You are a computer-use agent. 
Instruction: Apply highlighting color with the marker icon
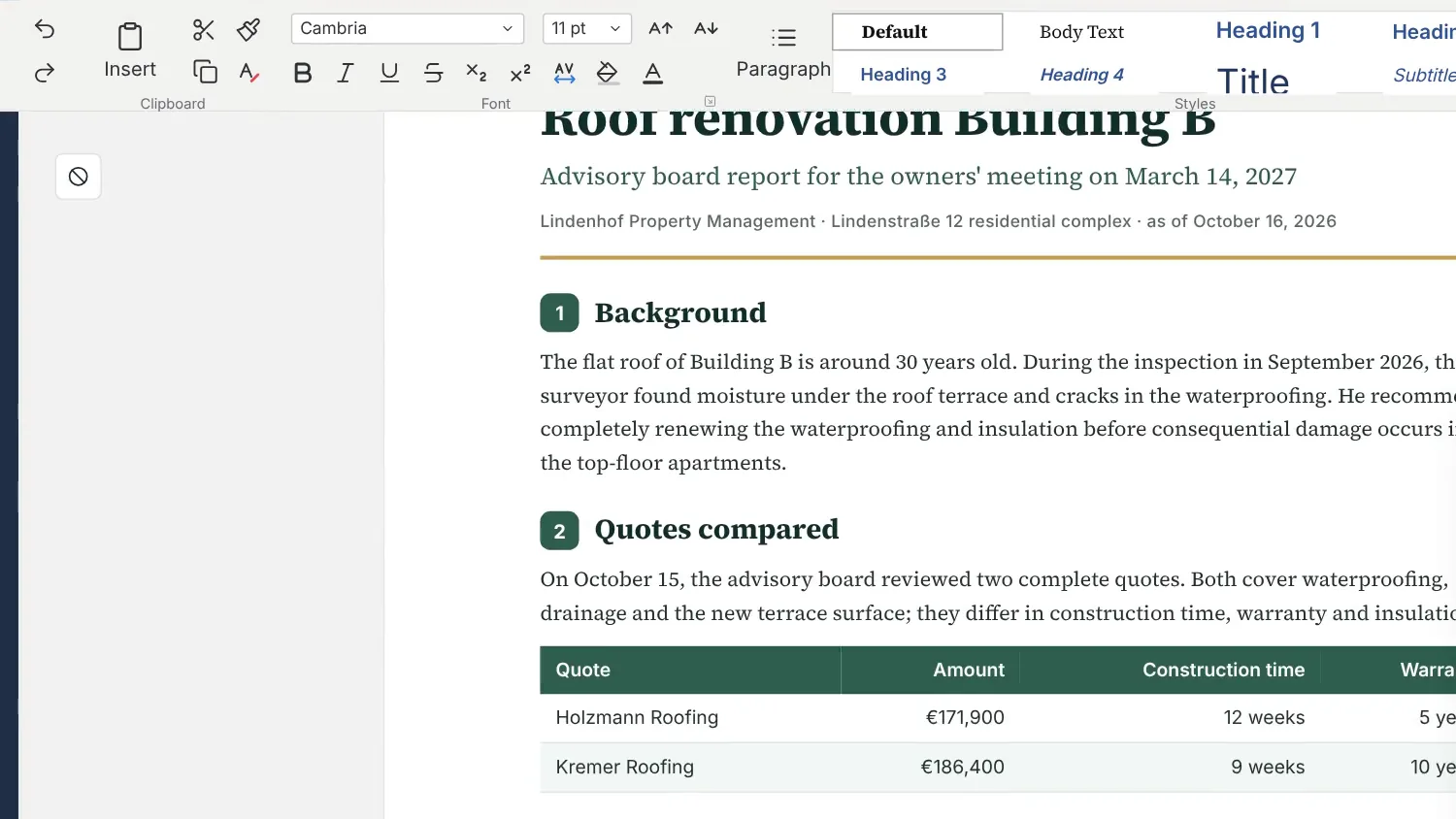point(608,73)
